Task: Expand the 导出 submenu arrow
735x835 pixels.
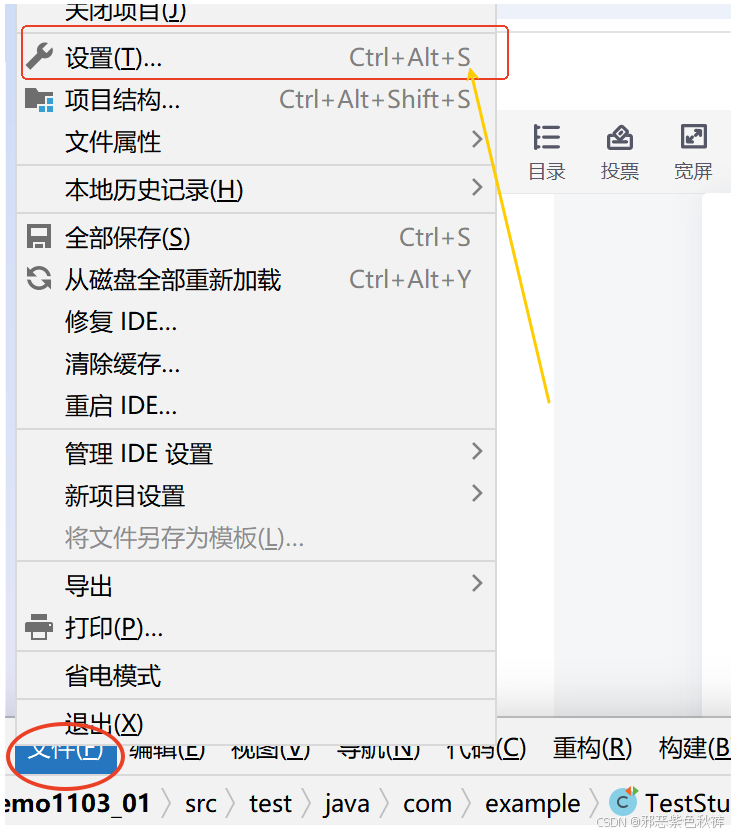Action: coord(477,583)
